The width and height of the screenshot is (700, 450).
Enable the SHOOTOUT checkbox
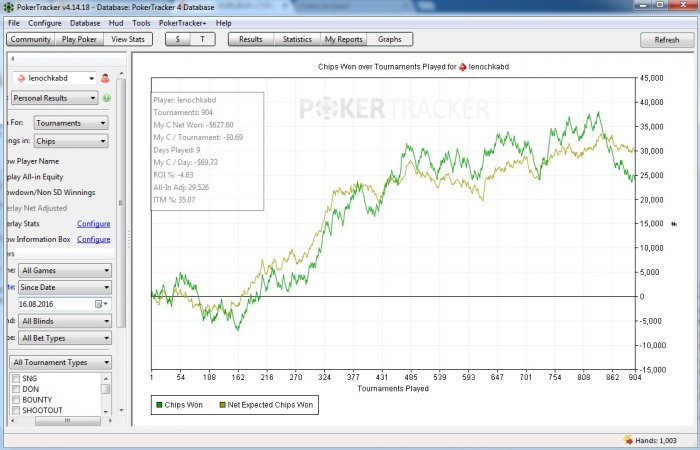(16, 410)
